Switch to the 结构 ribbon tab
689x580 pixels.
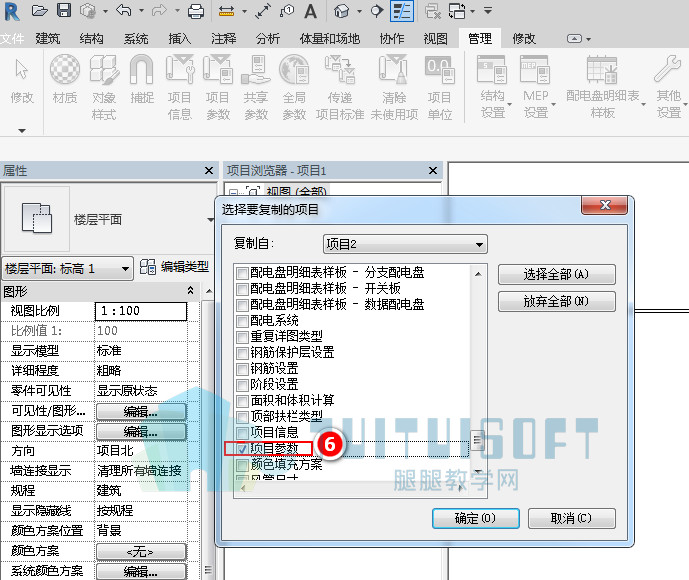coord(91,39)
